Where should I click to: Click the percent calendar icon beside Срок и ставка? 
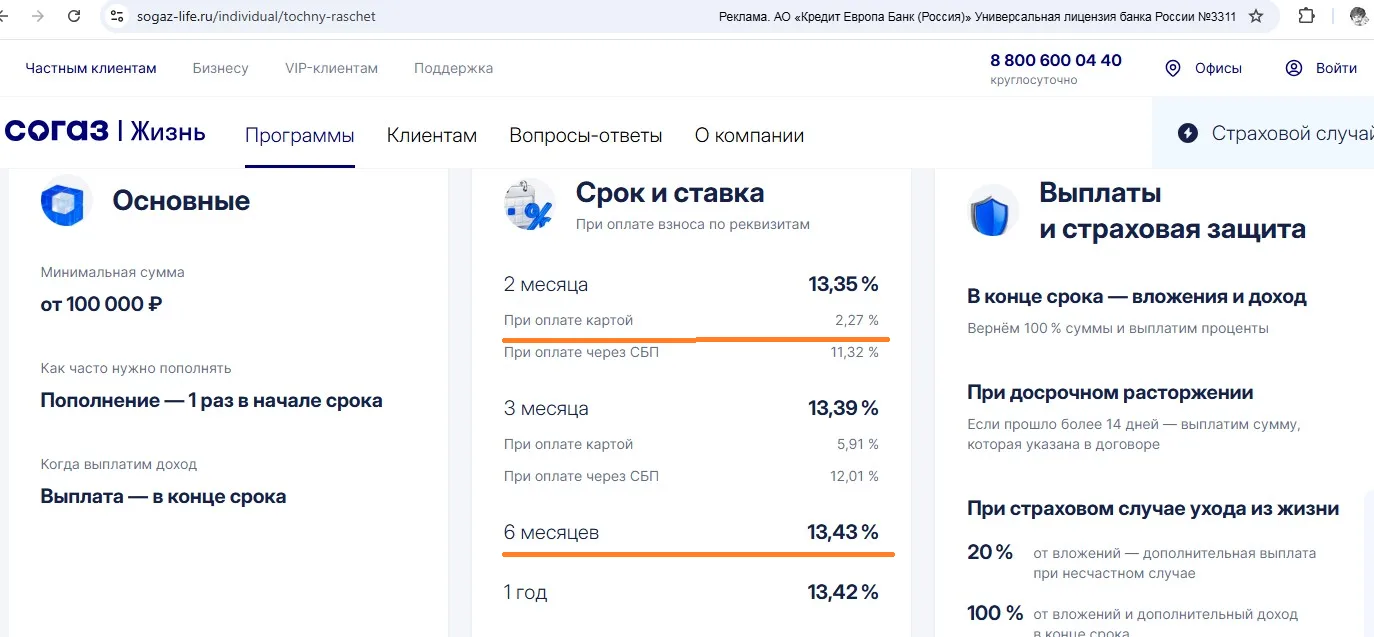click(x=529, y=206)
